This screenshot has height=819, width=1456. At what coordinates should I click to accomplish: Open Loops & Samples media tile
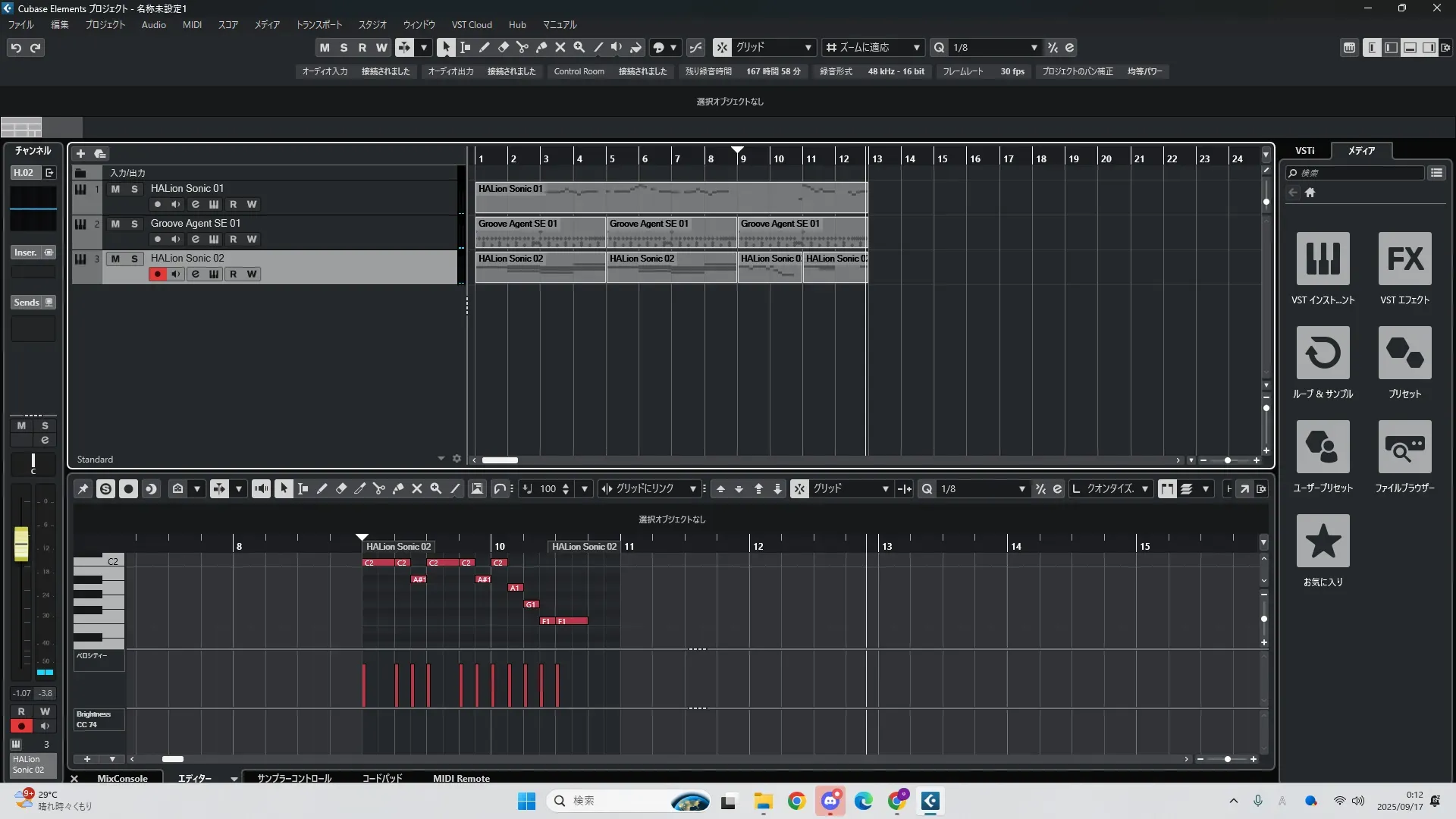pos(1323,353)
